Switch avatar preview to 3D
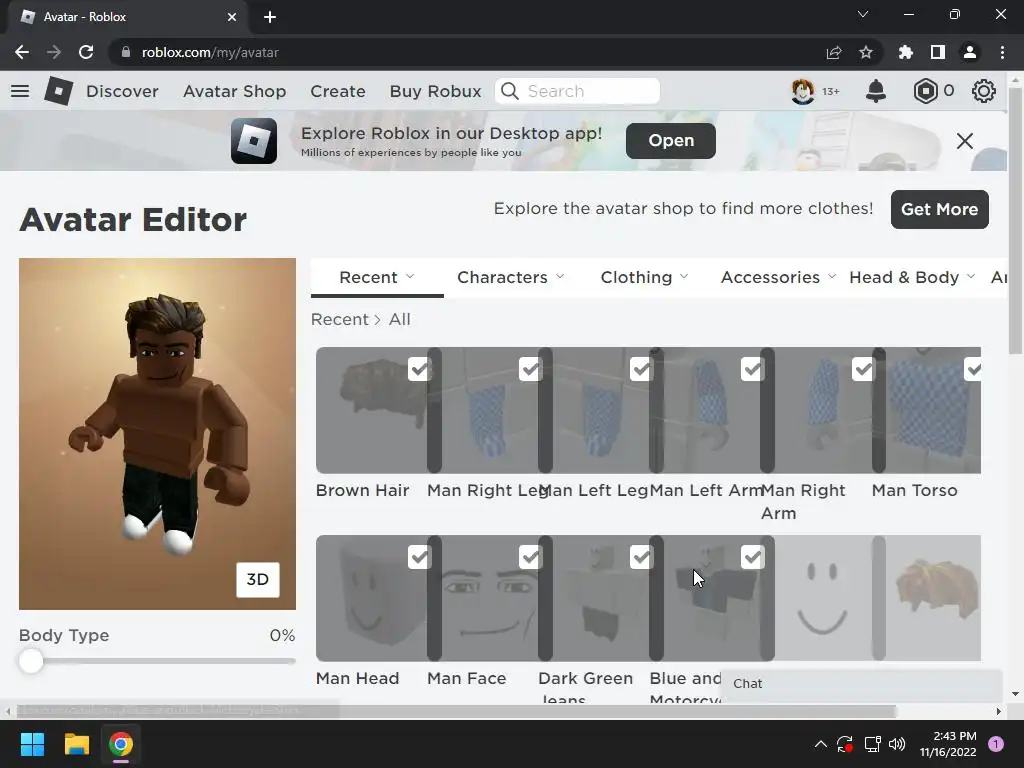 pos(257,579)
